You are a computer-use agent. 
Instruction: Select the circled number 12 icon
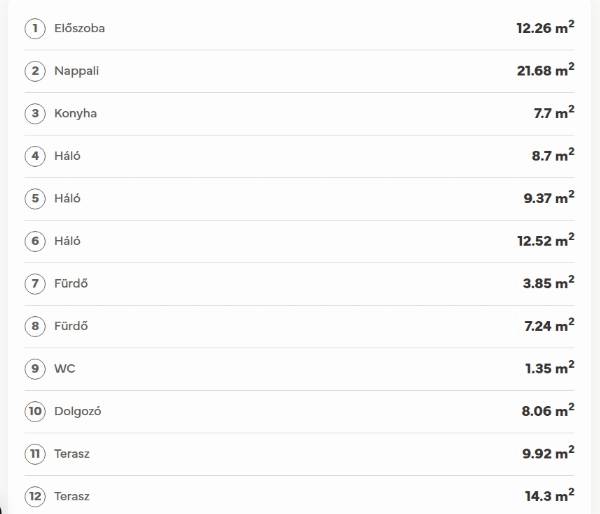click(x=36, y=496)
